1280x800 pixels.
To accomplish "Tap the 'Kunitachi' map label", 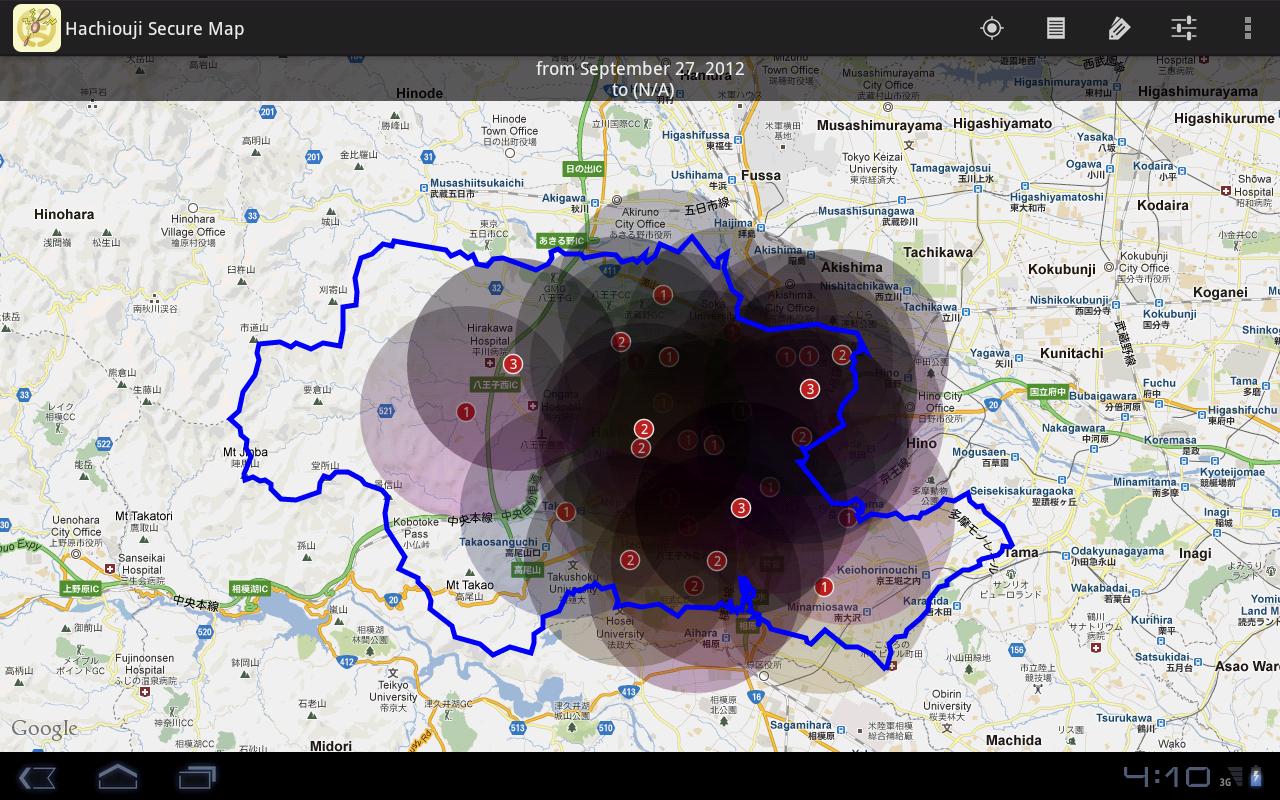I will (x=1072, y=353).
